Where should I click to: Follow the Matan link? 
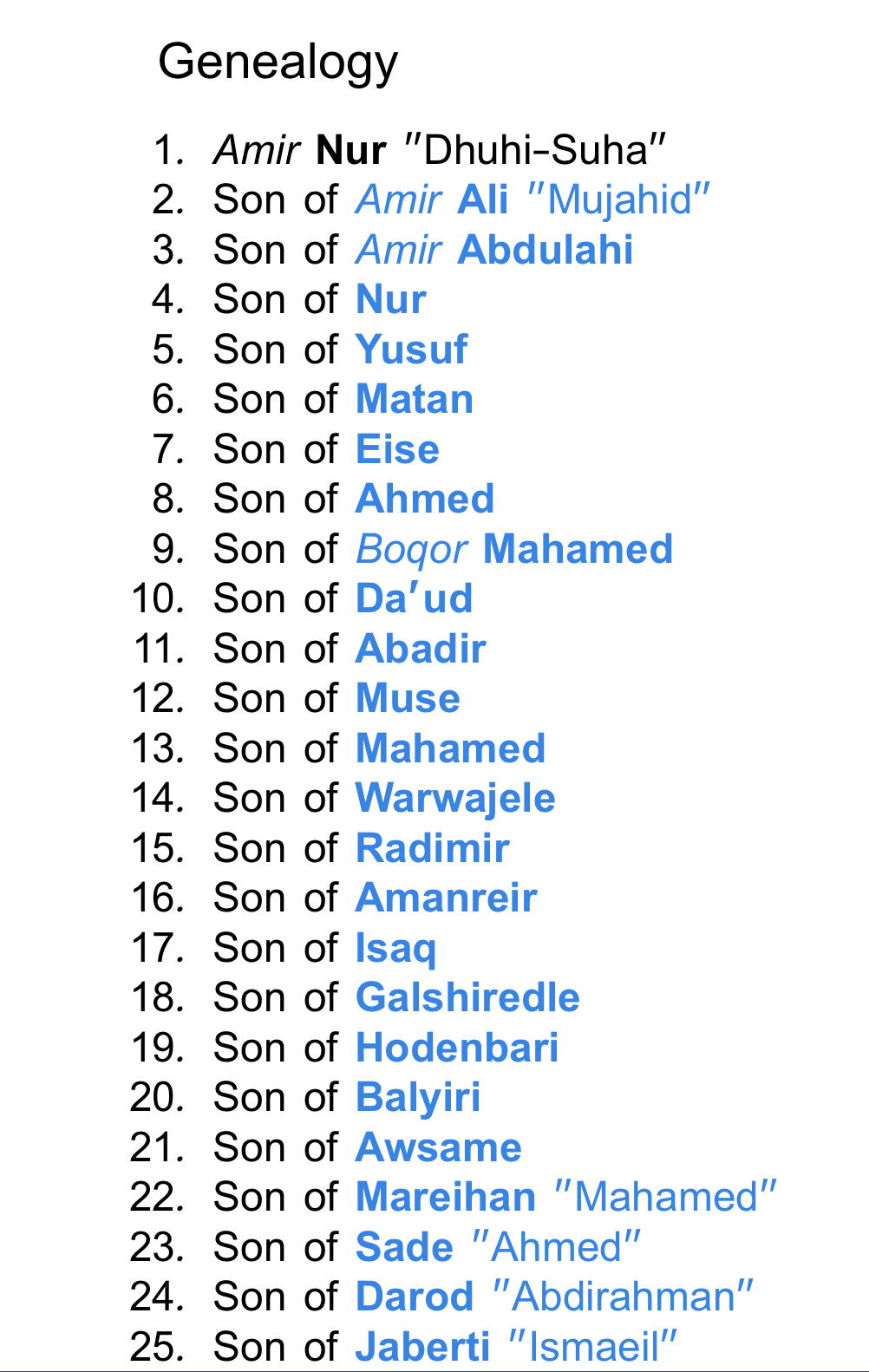(415, 400)
